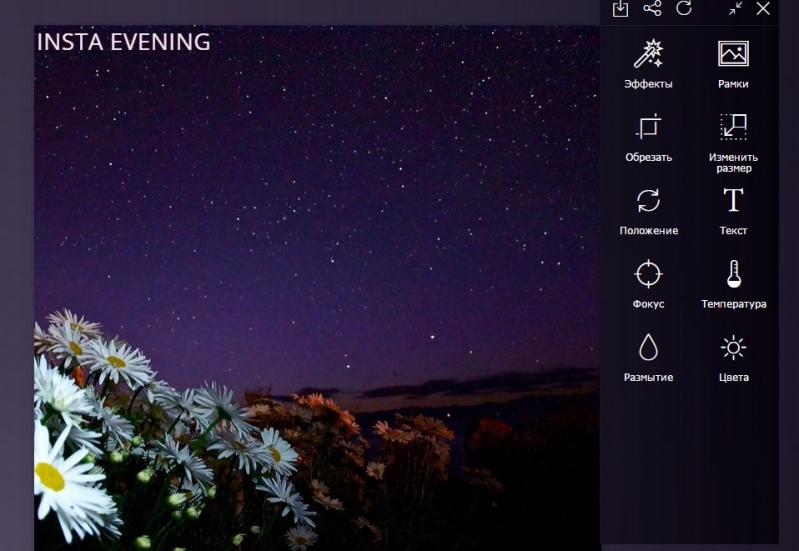Screen dimensions: 799x551
Task: Select the Размытие blur droplet tool
Action: [648, 358]
